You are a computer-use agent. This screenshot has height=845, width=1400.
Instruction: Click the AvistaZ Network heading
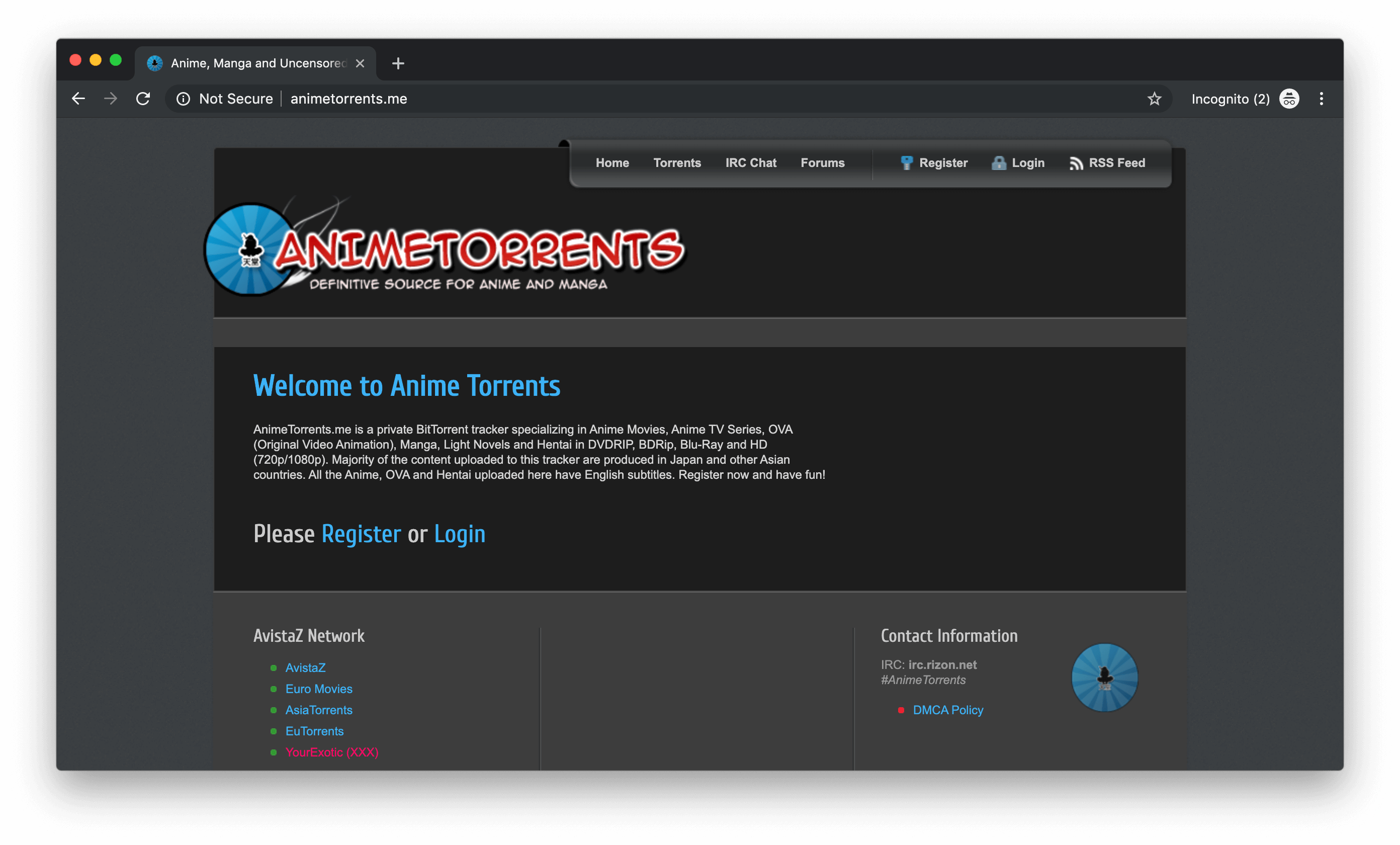pos(309,636)
